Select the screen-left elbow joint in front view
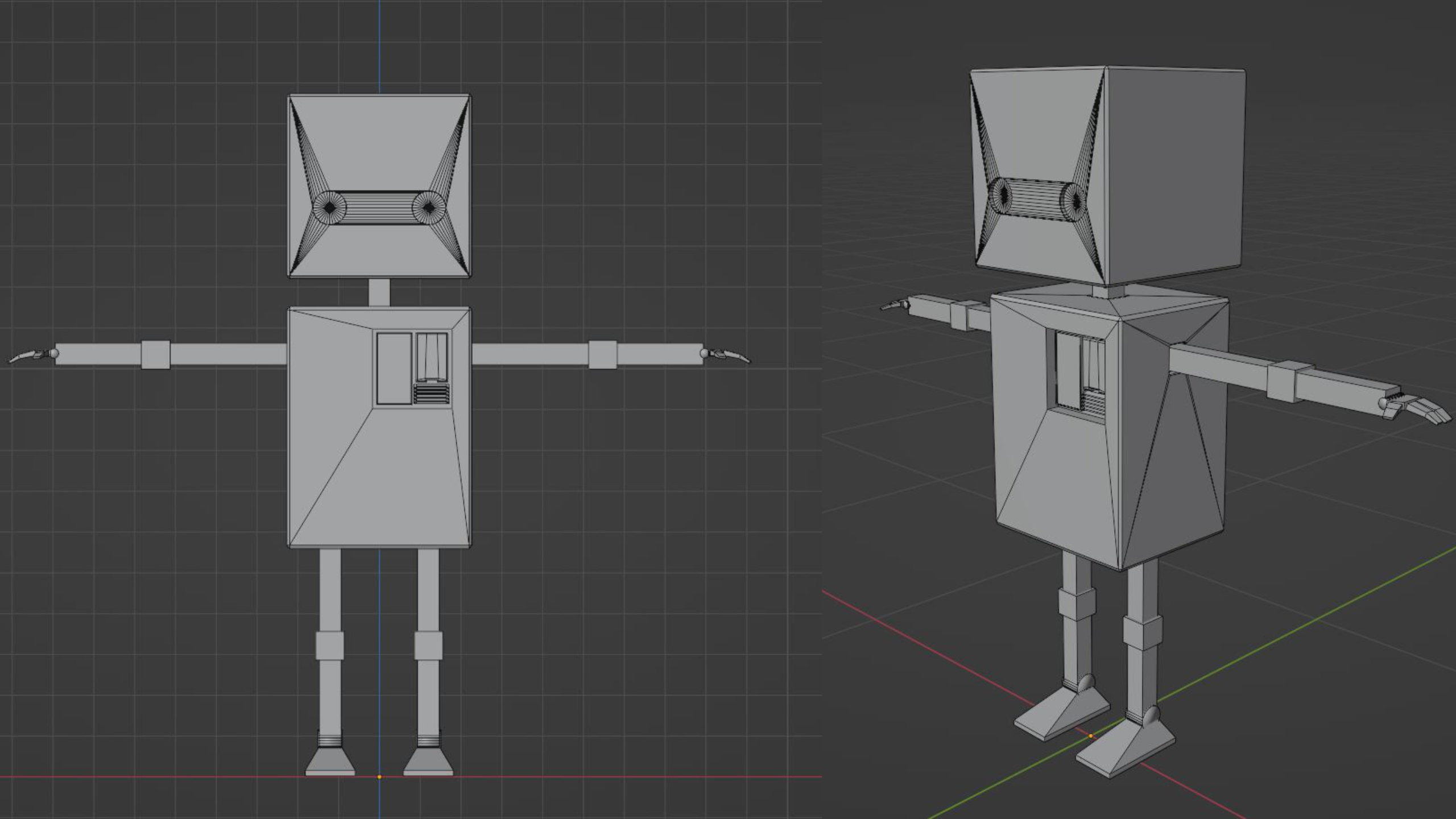 155,354
